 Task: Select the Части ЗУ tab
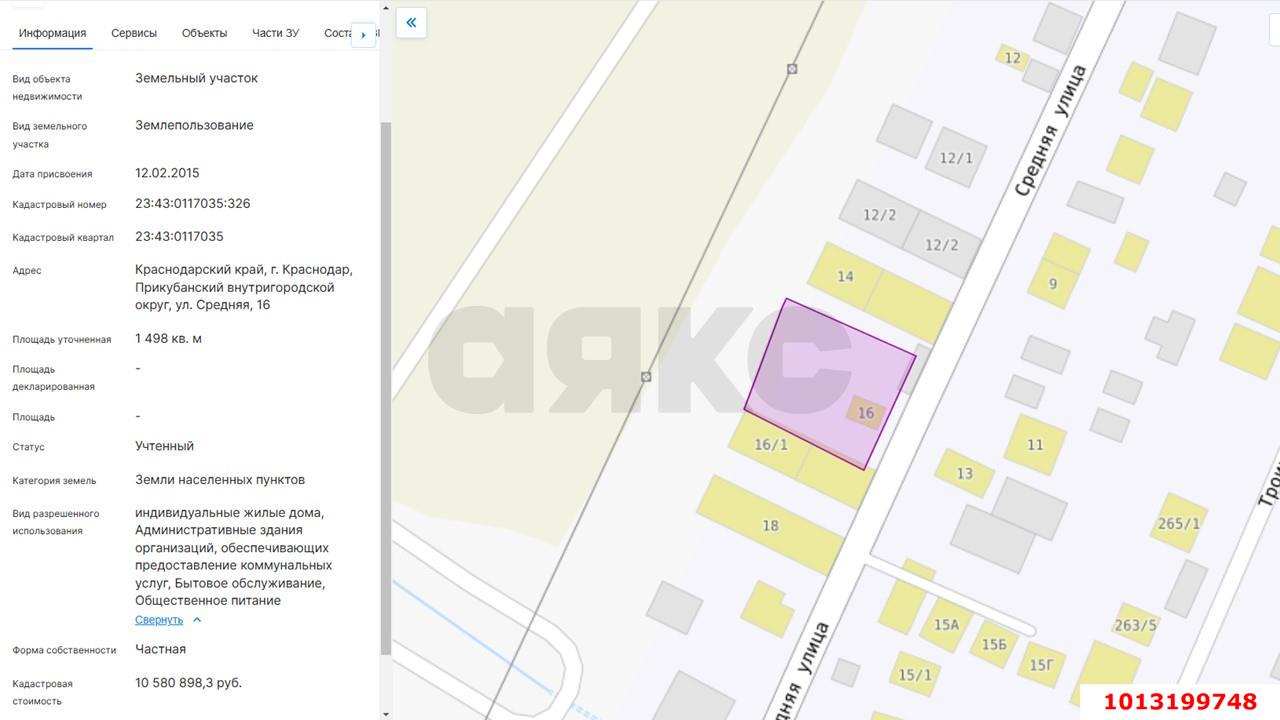[x=275, y=33]
